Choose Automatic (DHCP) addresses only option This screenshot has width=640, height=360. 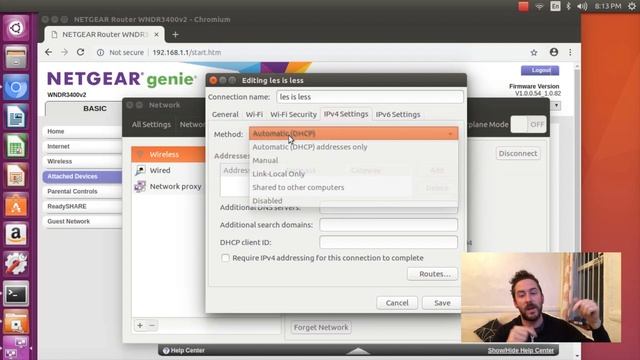pos(353,147)
